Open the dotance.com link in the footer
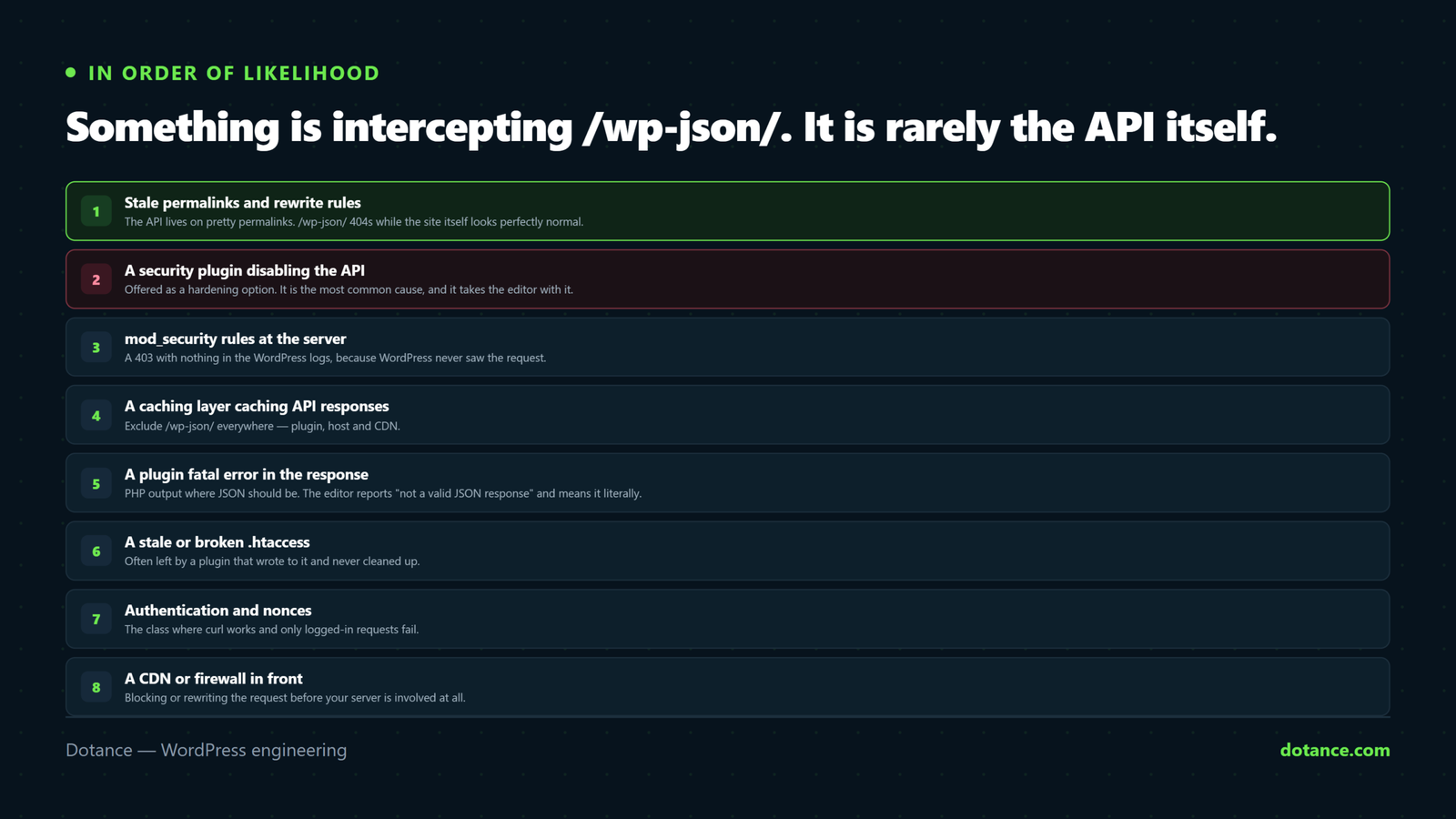Image resolution: width=1456 pixels, height=819 pixels. pyautogui.click(x=1335, y=750)
